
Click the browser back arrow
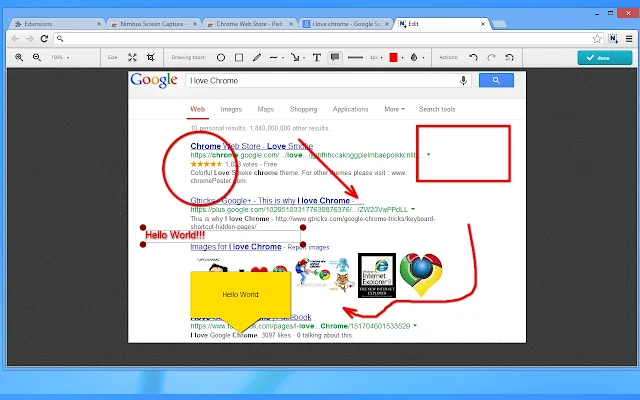(x=15, y=39)
